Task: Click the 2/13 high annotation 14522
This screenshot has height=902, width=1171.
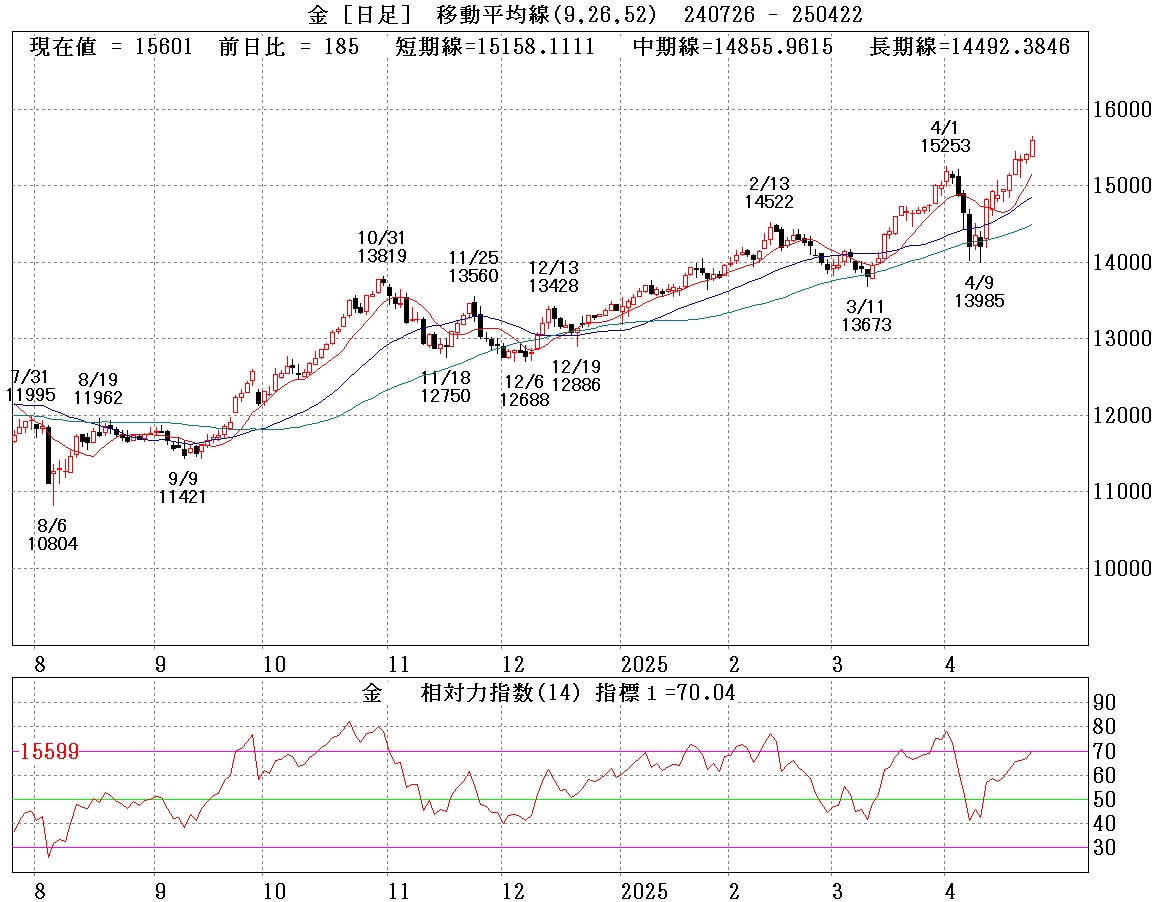Action: [768, 201]
